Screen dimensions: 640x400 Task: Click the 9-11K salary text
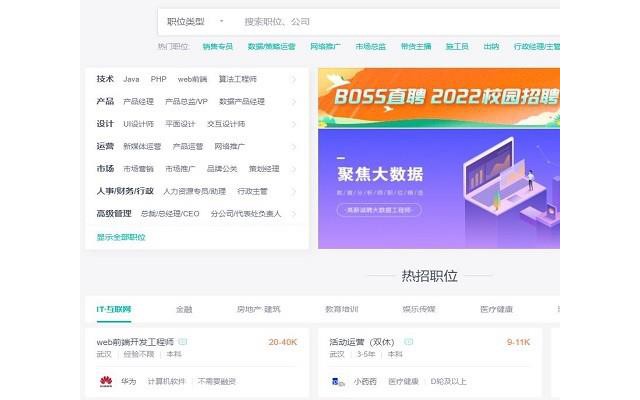point(518,342)
